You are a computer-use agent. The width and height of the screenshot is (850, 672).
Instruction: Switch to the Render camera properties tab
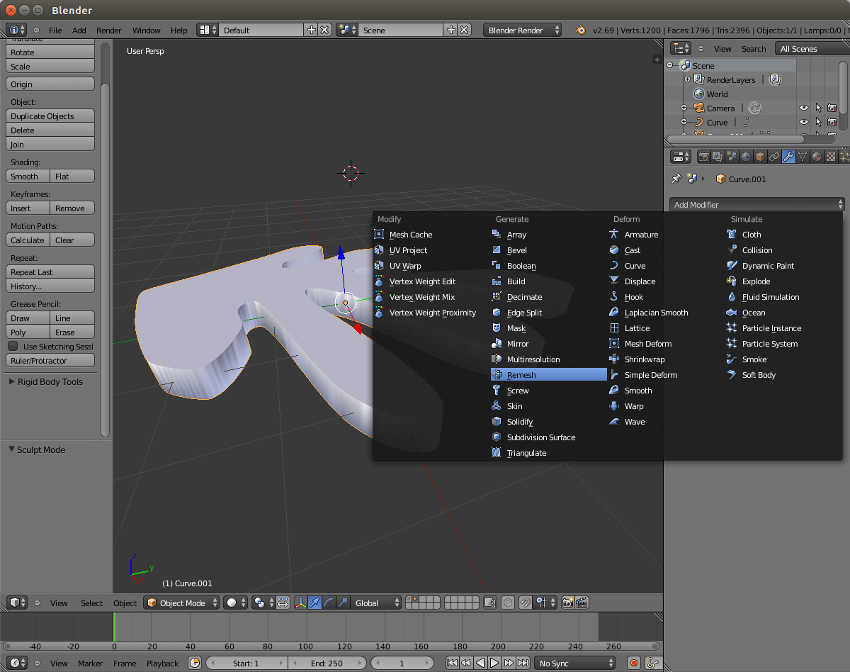tap(704, 156)
